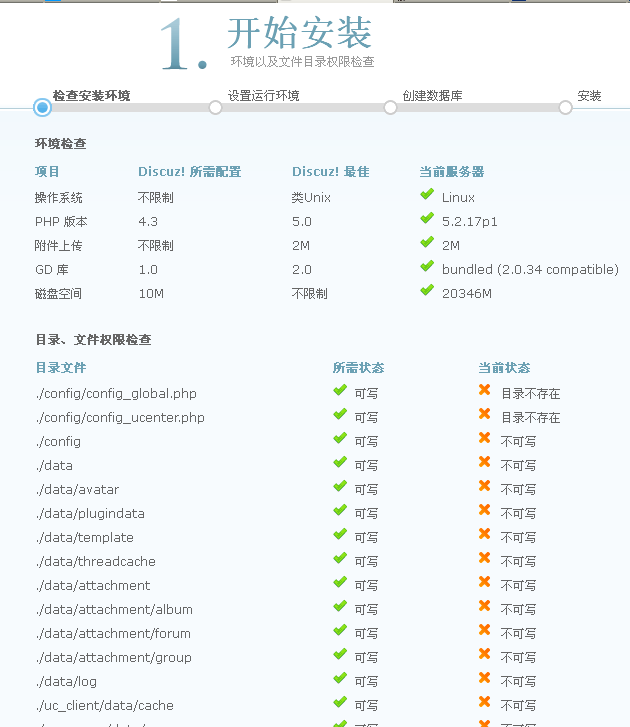The height and width of the screenshot is (727, 630).
Task: Click the green check next to Linux
Action: (x=427, y=194)
